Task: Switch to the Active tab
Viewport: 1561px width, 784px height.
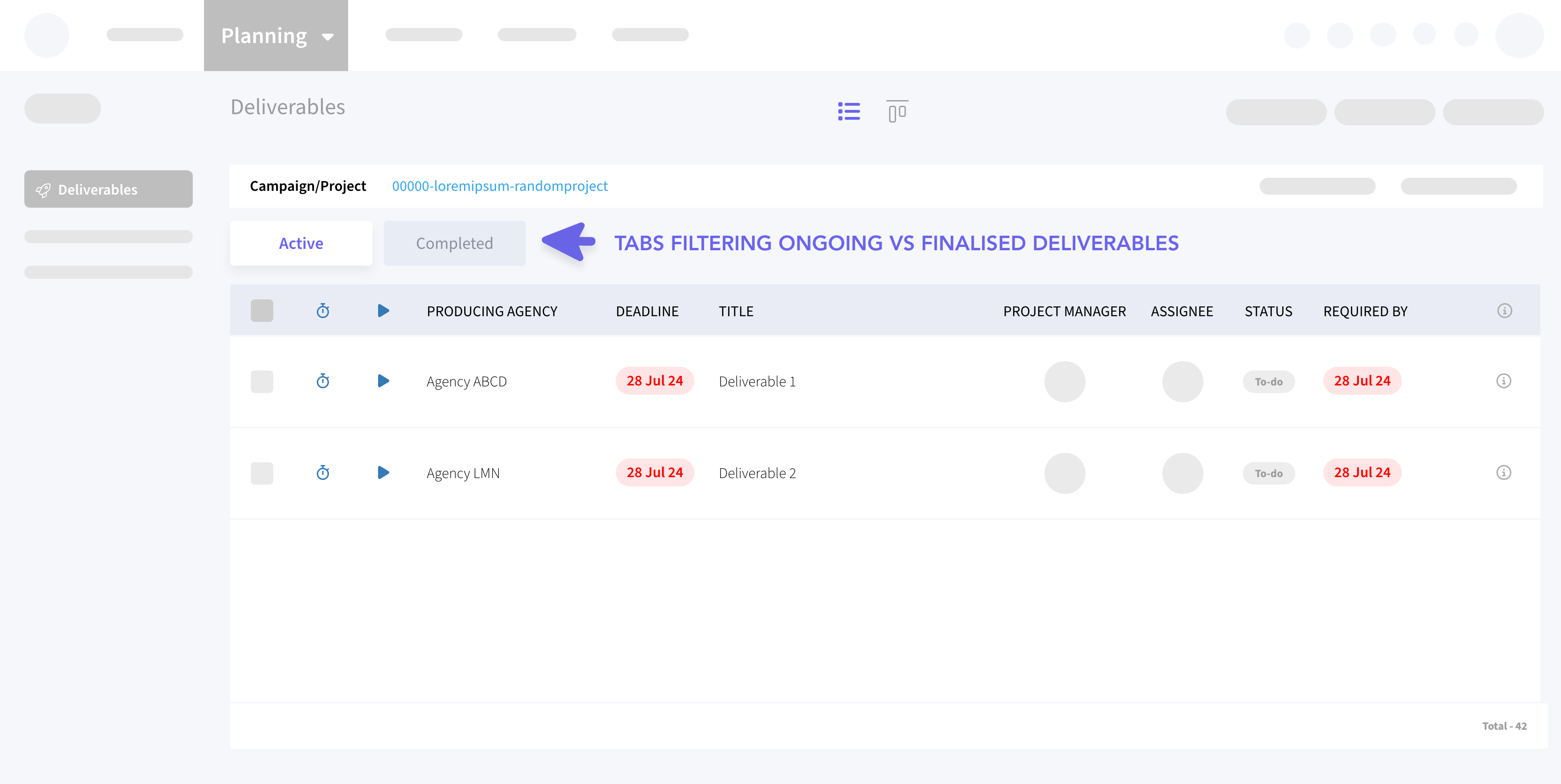Action: pyautogui.click(x=301, y=243)
